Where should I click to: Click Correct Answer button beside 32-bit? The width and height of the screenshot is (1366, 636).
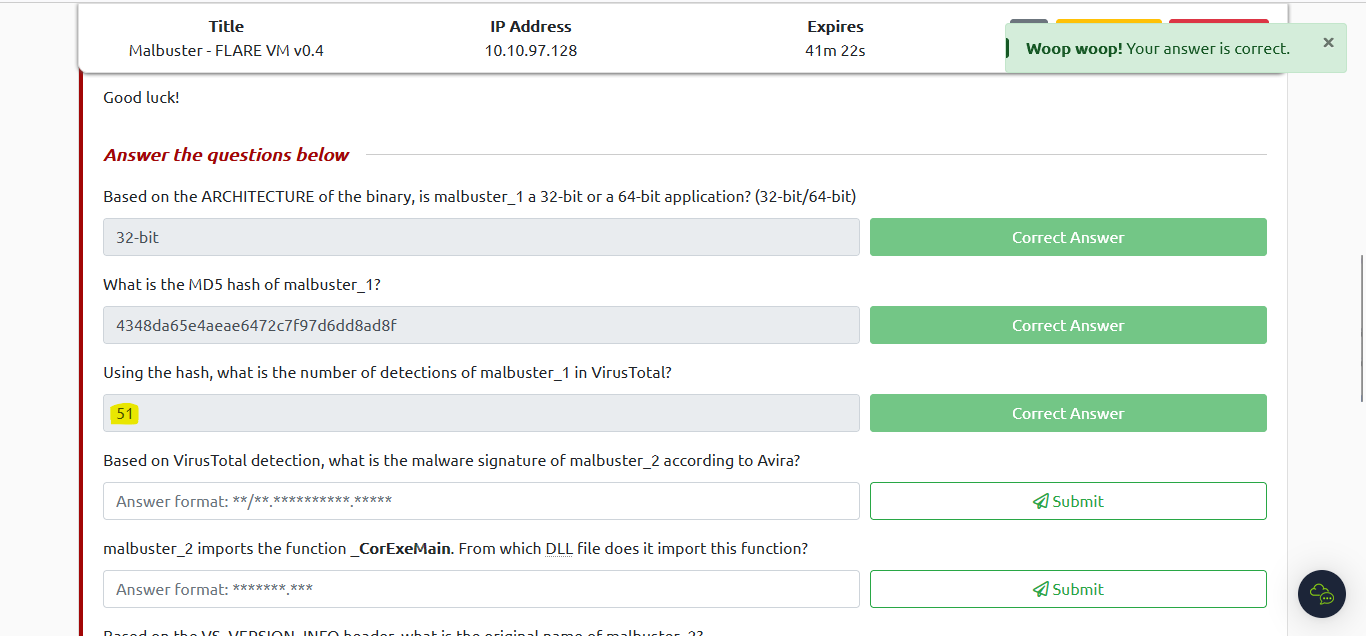point(1068,237)
